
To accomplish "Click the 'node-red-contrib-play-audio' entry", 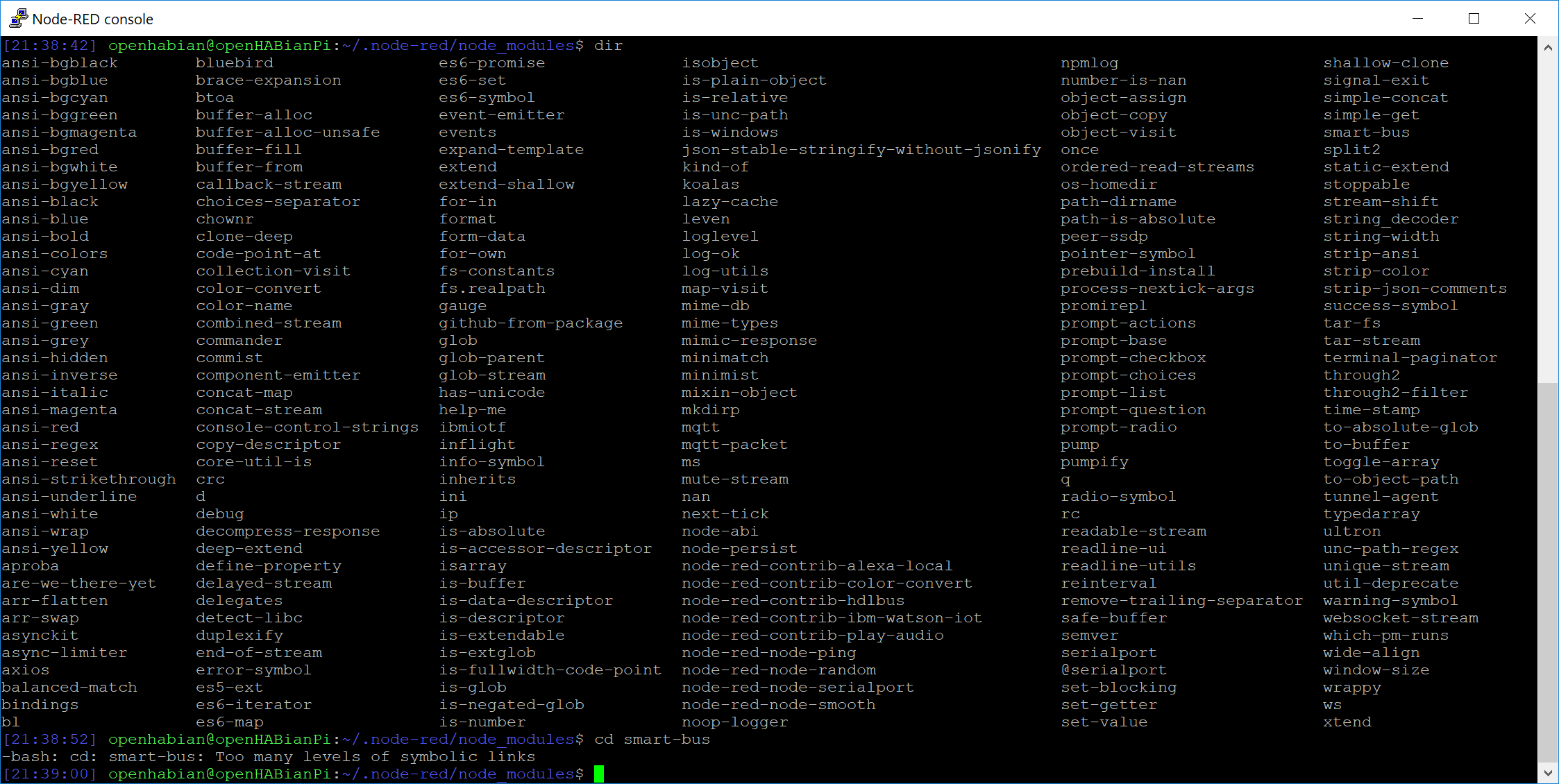I will point(812,635).
